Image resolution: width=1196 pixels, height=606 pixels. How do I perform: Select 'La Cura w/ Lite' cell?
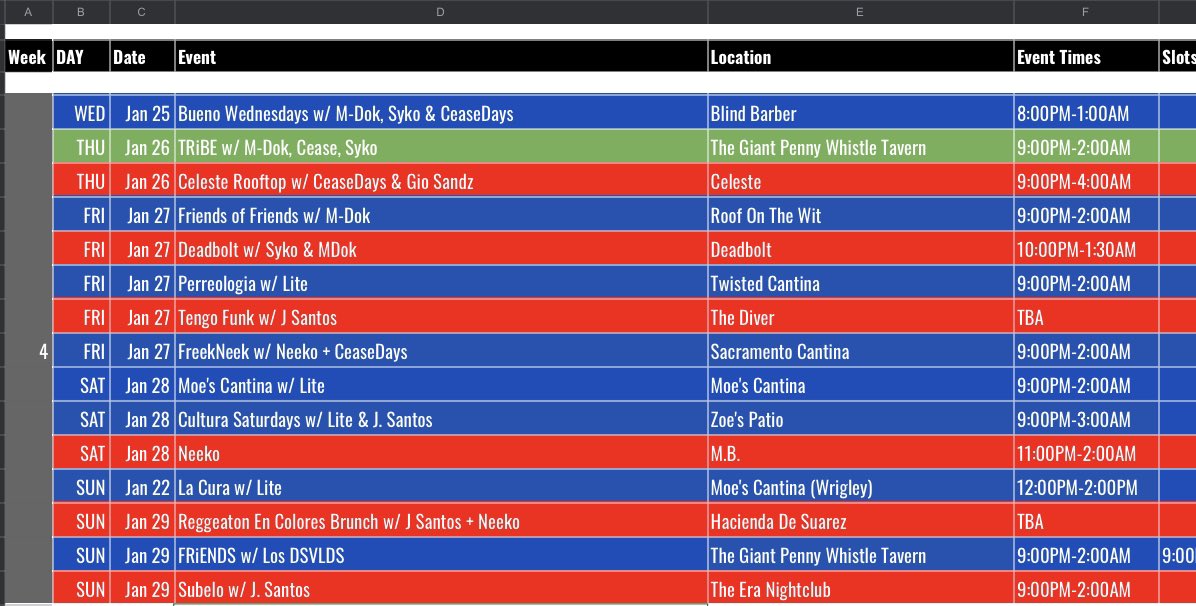(x=441, y=487)
